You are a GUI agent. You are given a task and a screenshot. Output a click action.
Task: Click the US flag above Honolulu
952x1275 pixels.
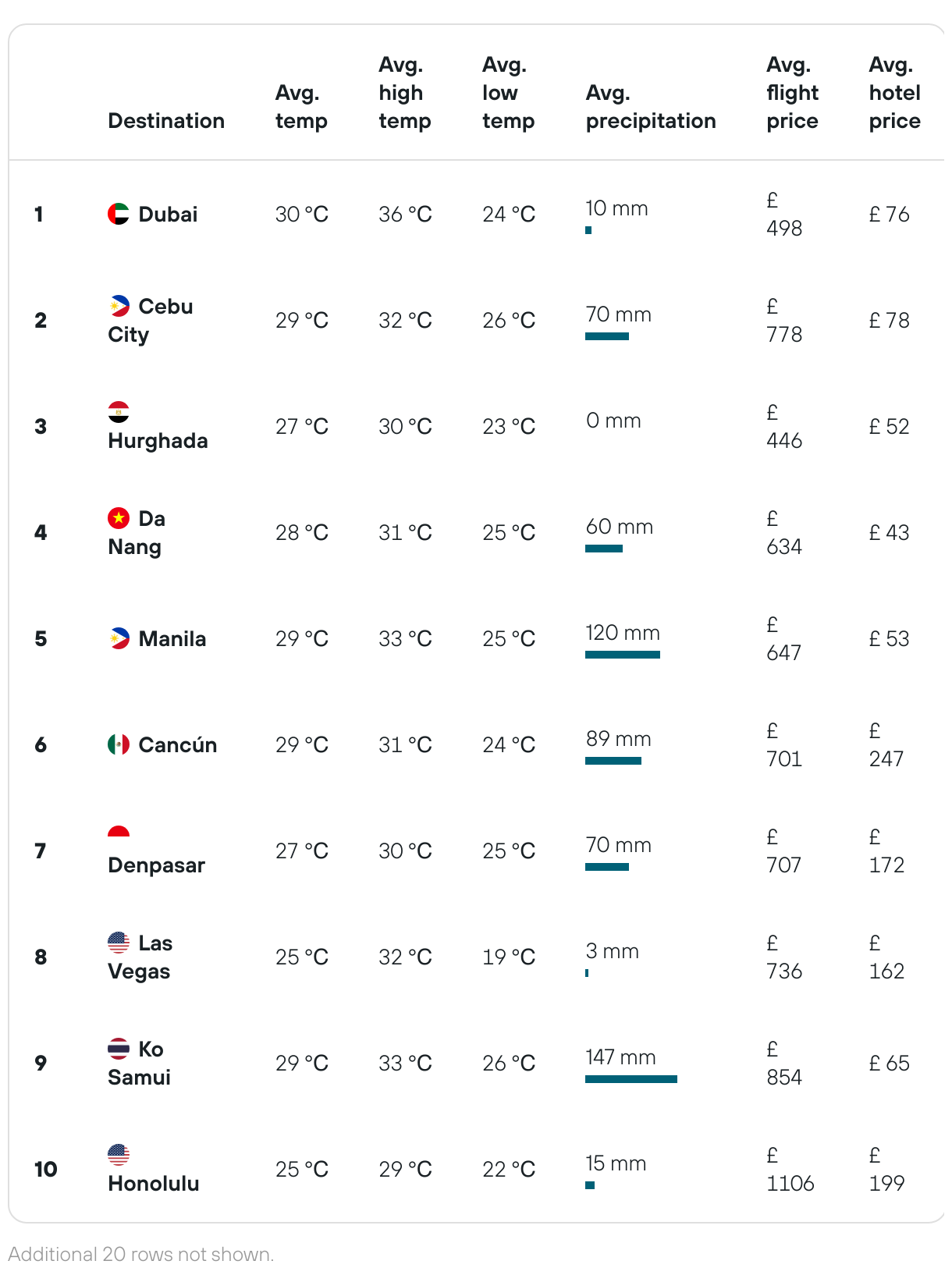point(119,1155)
